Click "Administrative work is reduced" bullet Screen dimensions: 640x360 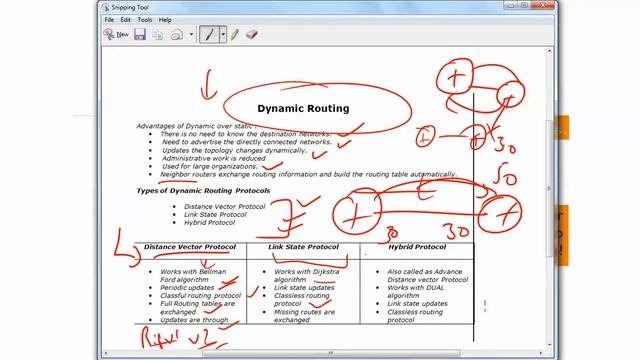[213, 158]
